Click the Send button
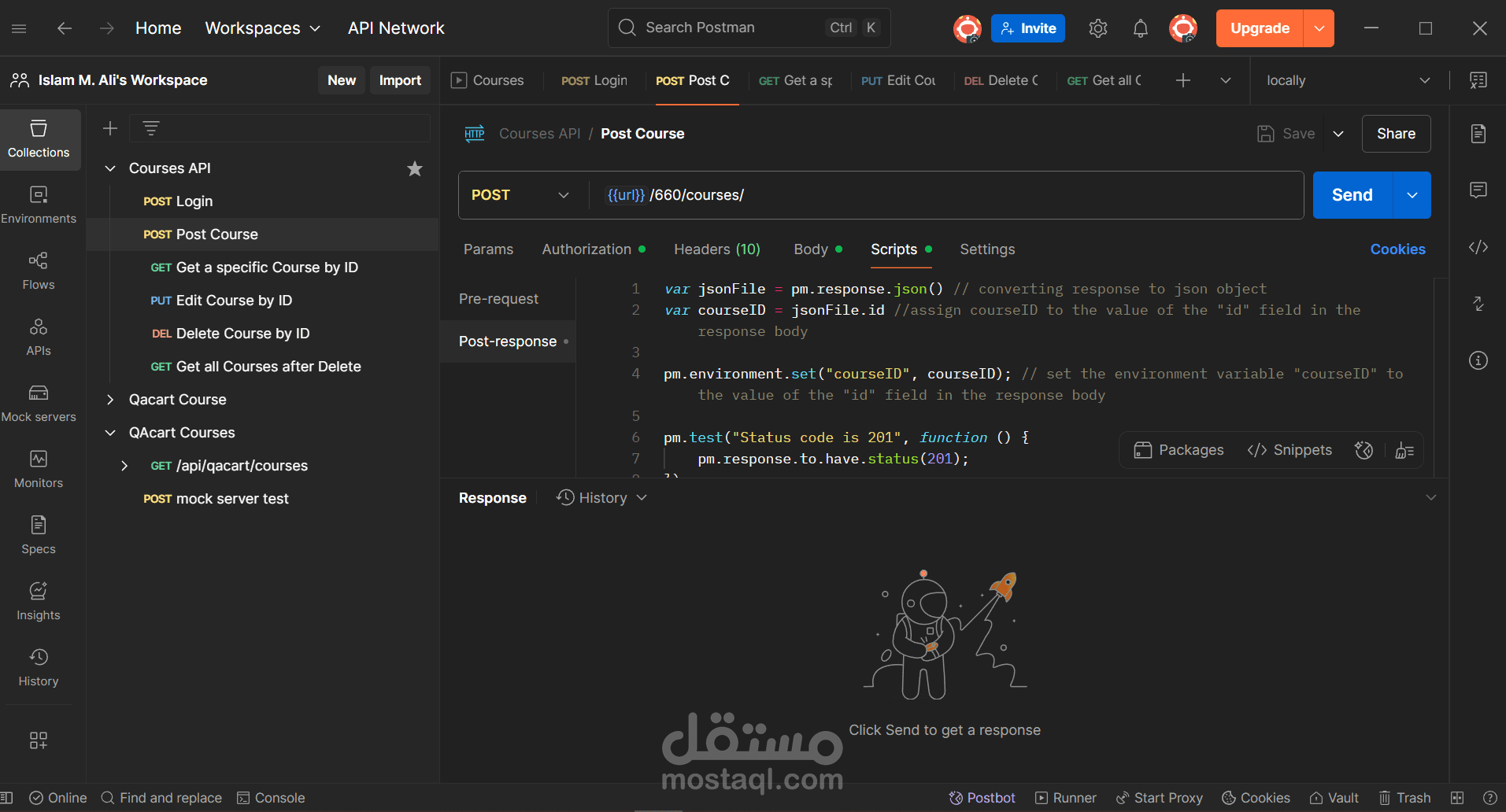Image resolution: width=1506 pixels, height=812 pixels. [x=1352, y=195]
